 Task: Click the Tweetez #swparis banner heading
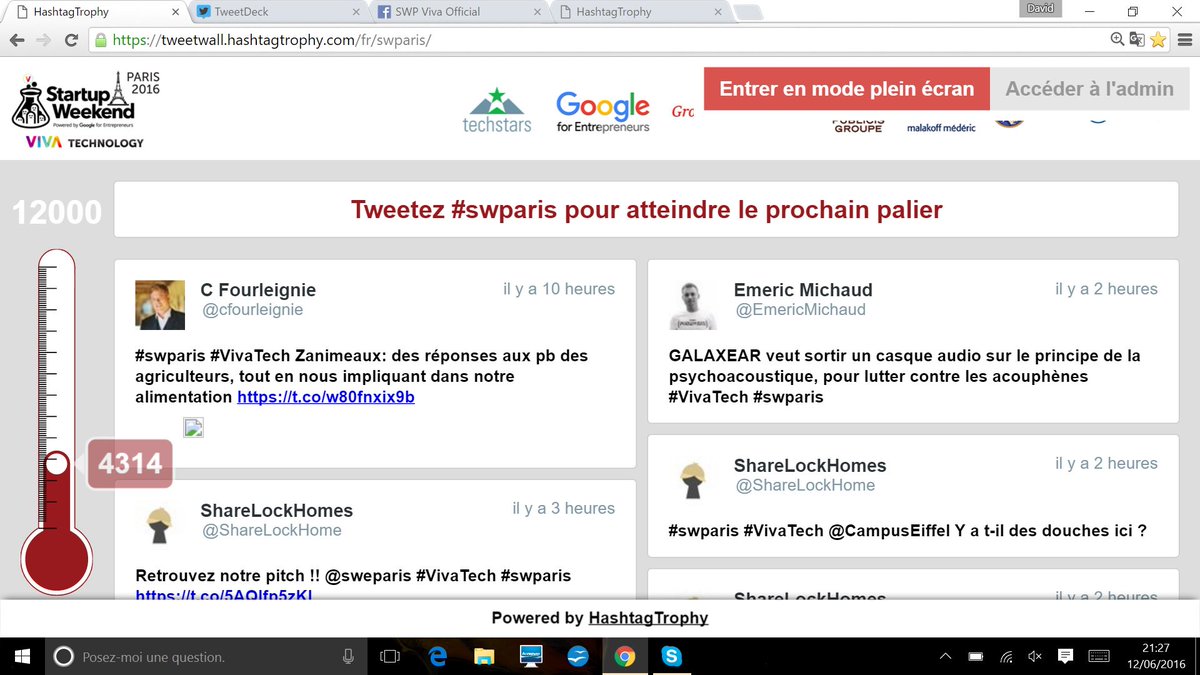(x=646, y=210)
